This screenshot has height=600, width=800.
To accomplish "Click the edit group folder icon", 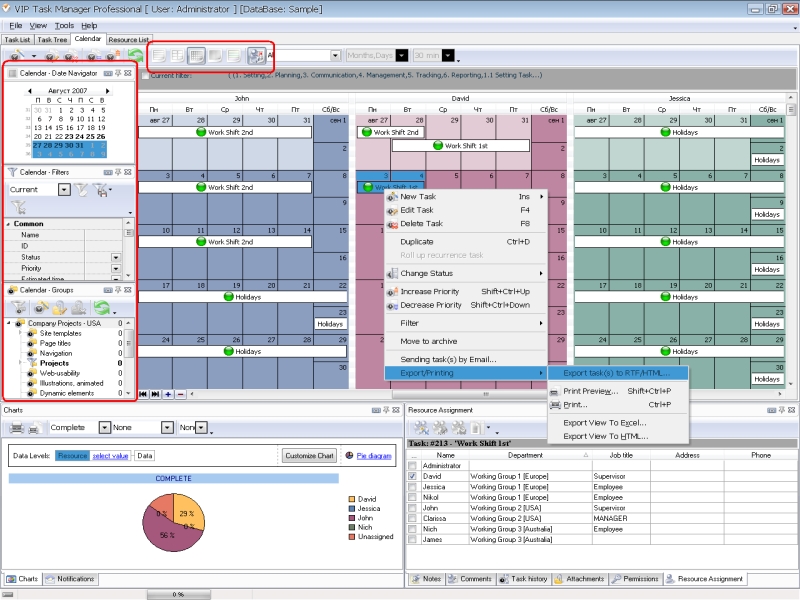I will click(x=60, y=308).
